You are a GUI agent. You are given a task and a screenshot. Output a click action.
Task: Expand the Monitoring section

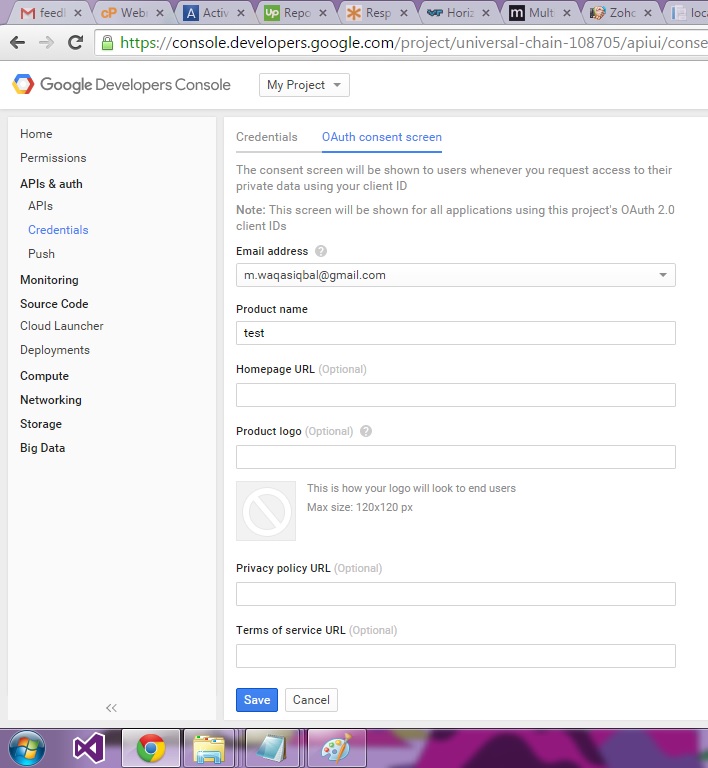(49, 280)
